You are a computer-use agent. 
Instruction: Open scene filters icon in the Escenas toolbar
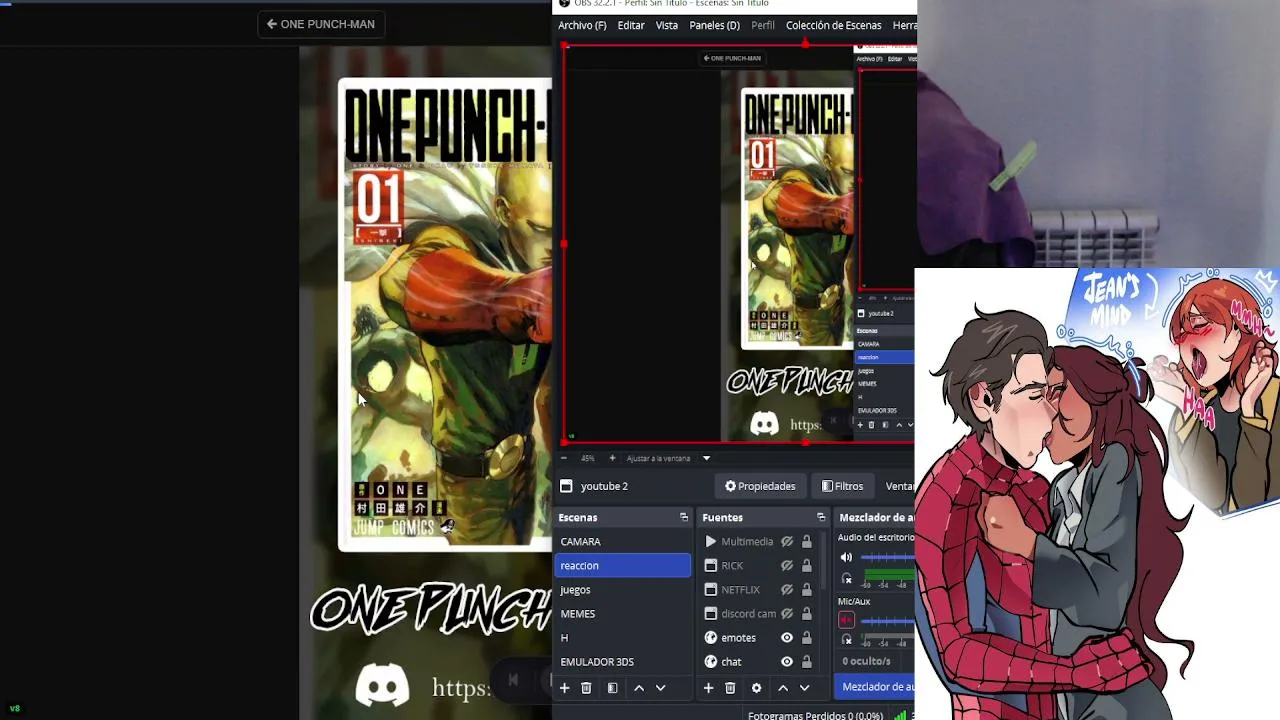tap(612, 688)
